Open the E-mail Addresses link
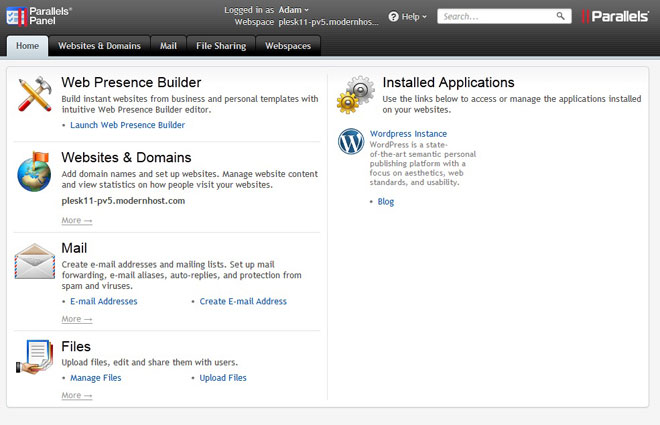Screen dimensions: 660x425 [104, 301]
